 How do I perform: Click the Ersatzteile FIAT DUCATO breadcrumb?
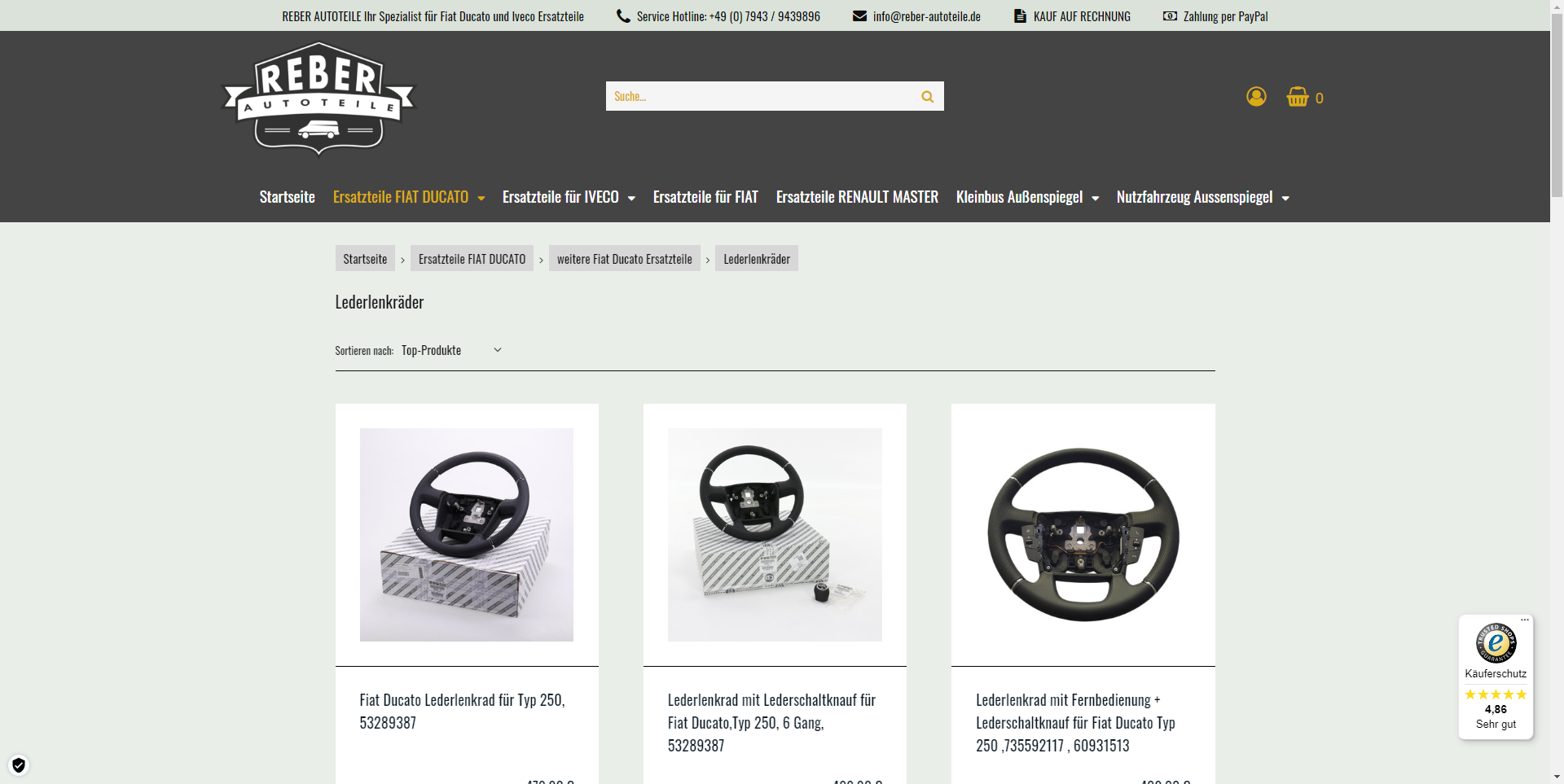point(472,259)
